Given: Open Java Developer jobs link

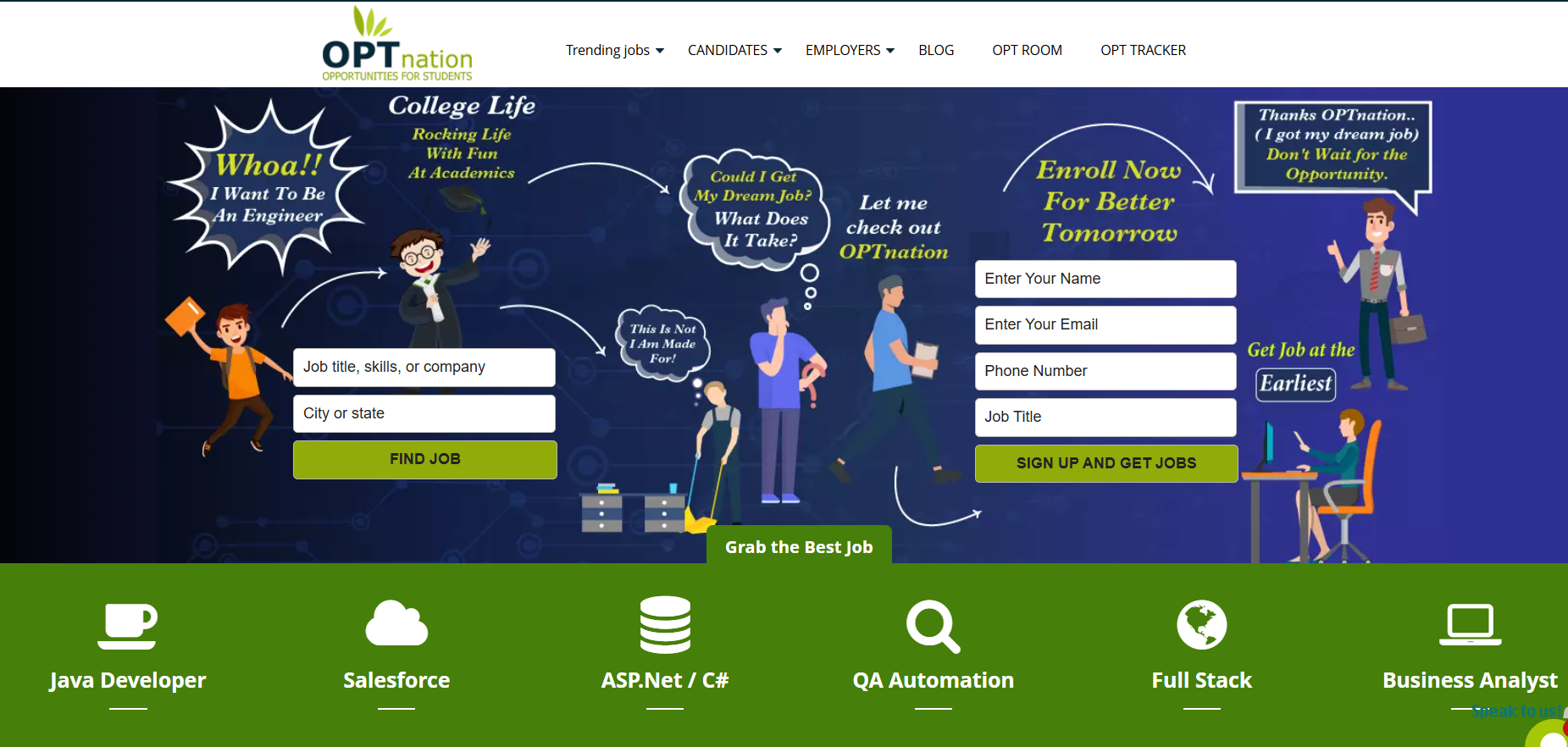Looking at the screenshot, I should pos(127,680).
